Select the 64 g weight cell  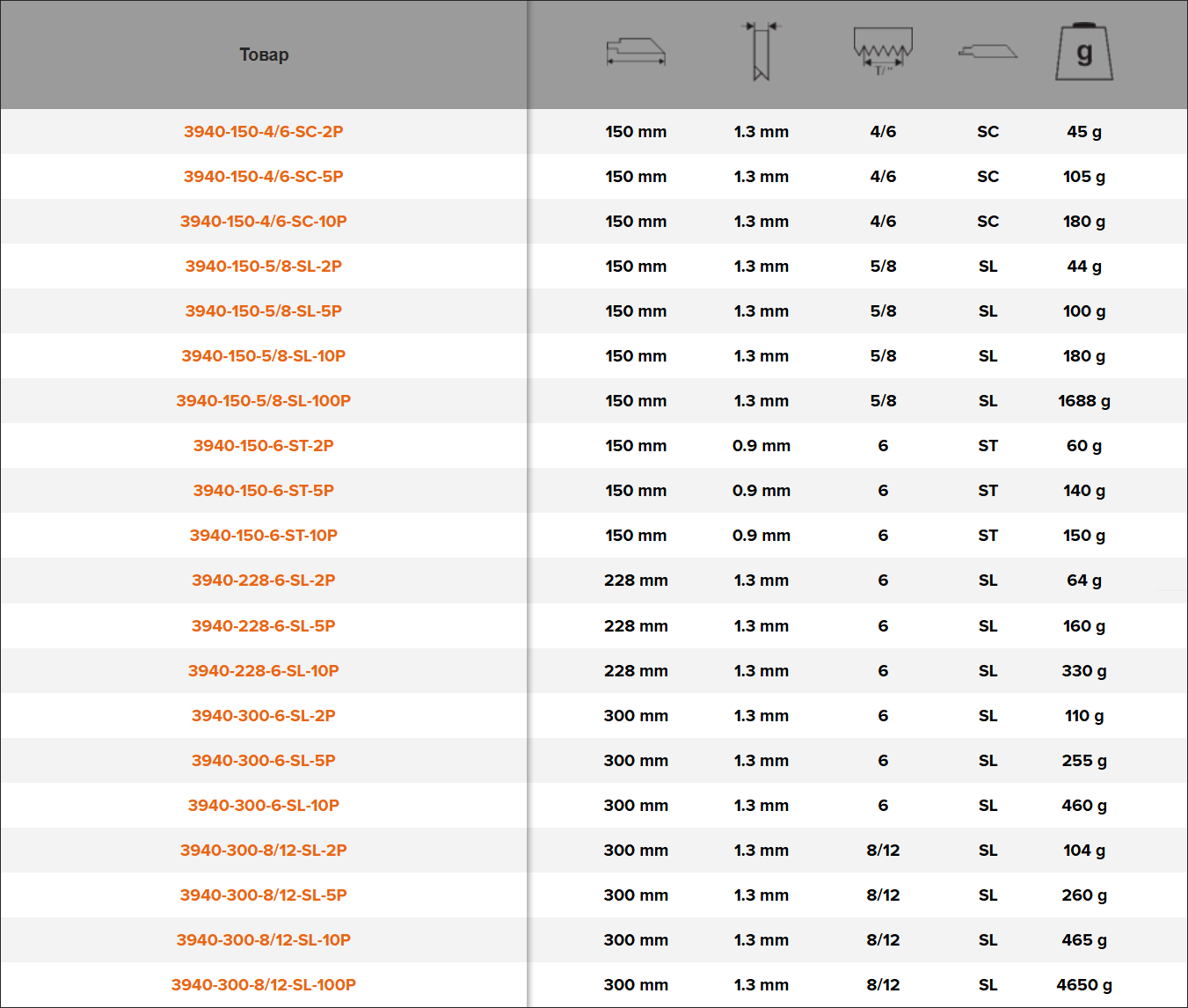[x=1084, y=581]
